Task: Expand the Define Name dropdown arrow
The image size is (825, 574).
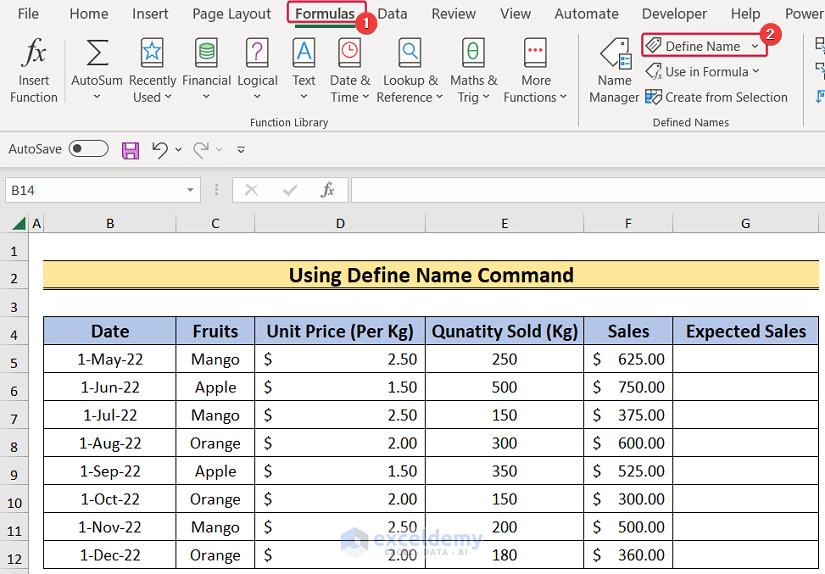Action: [755, 47]
